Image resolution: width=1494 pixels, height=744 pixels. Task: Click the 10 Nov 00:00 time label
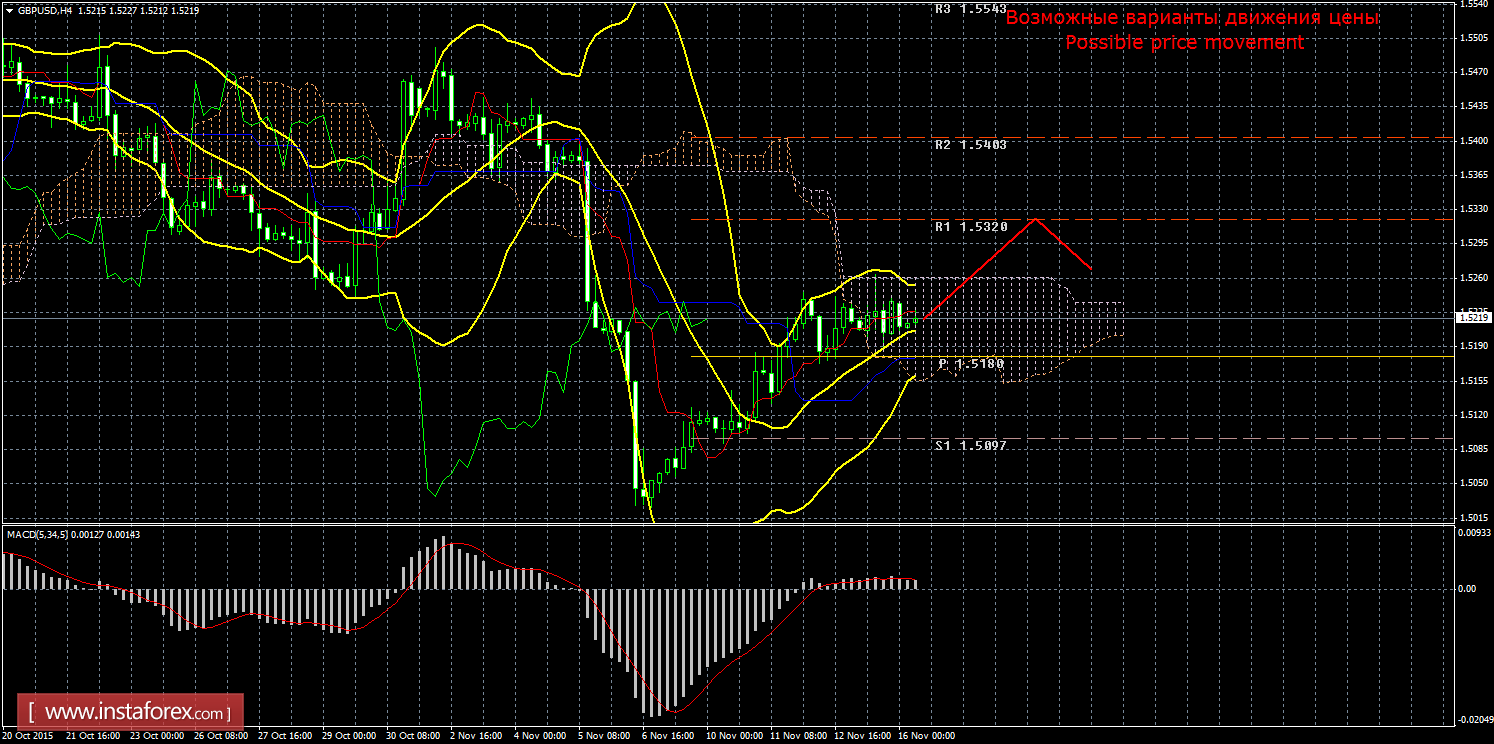[737, 735]
